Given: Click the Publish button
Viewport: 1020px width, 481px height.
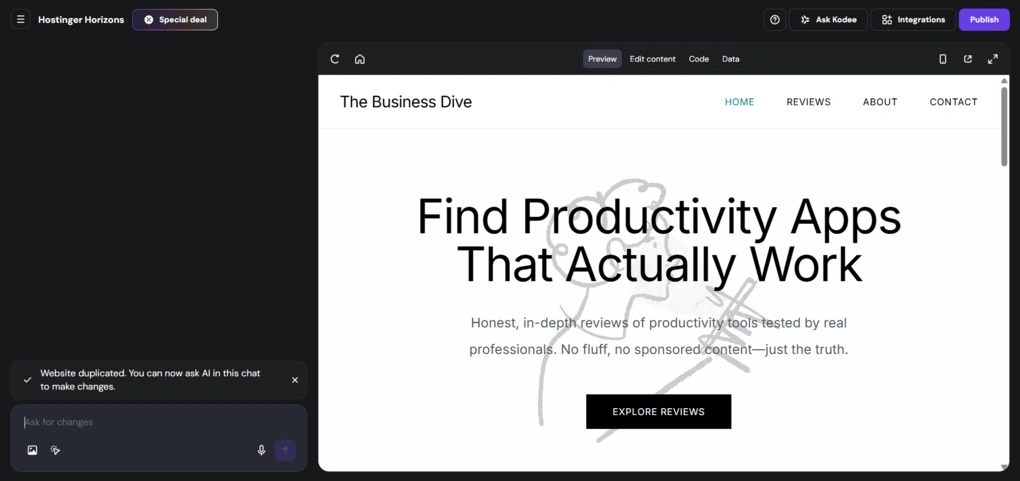Looking at the screenshot, I should point(984,19).
